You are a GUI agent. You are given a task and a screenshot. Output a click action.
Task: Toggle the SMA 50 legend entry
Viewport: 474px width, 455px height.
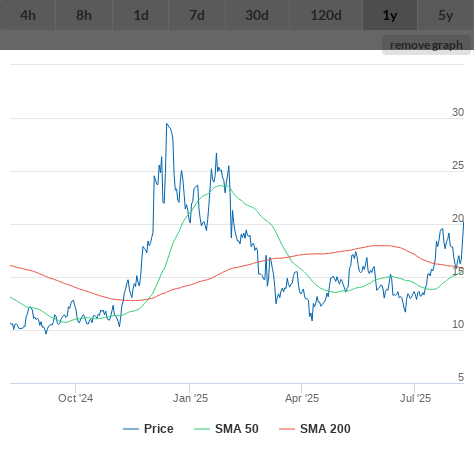tap(226, 429)
